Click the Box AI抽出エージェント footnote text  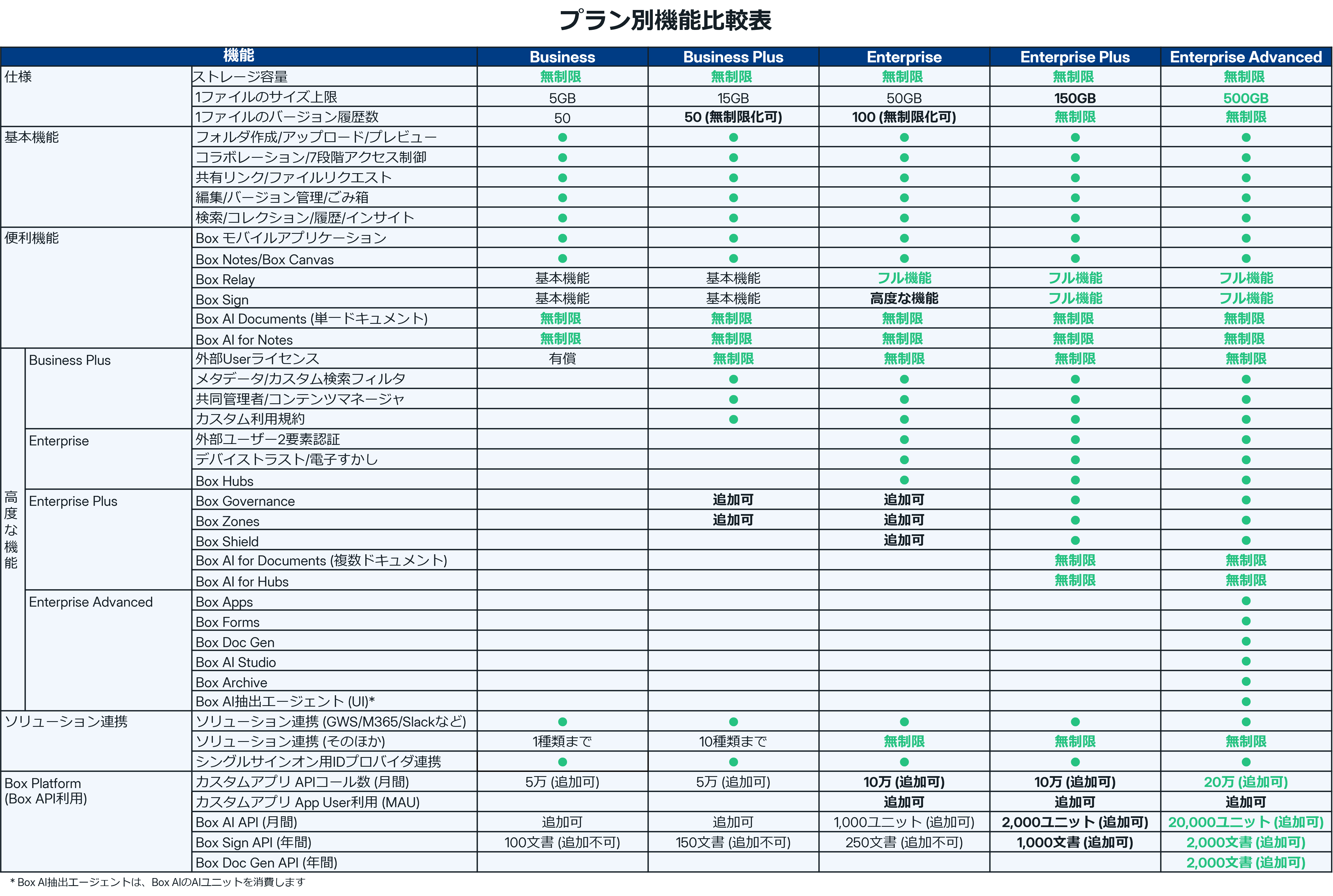[154, 882]
